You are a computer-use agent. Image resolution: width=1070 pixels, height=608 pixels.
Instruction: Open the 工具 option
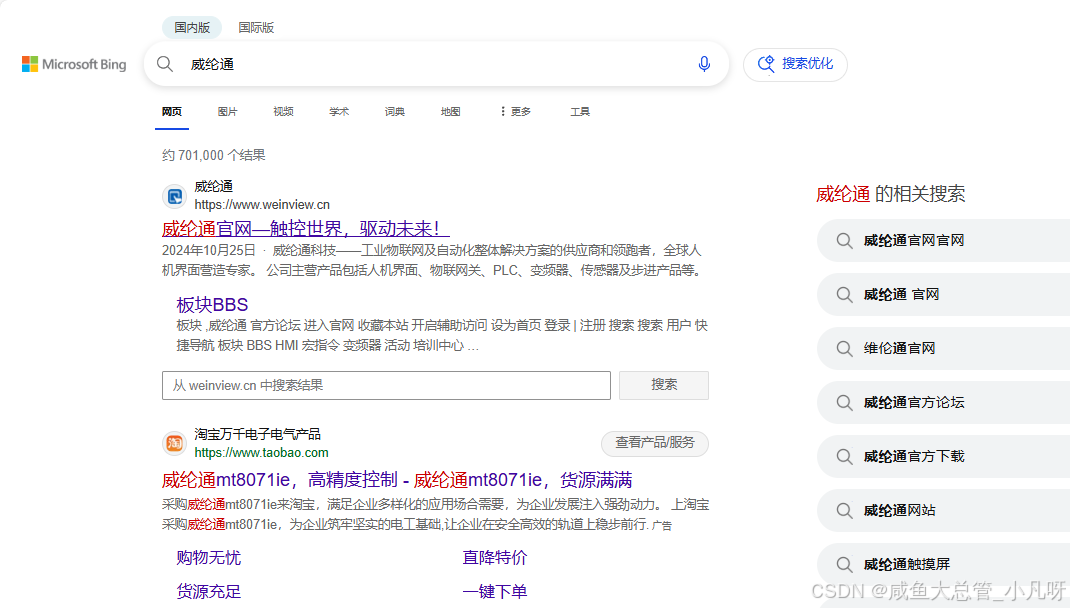(x=580, y=112)
